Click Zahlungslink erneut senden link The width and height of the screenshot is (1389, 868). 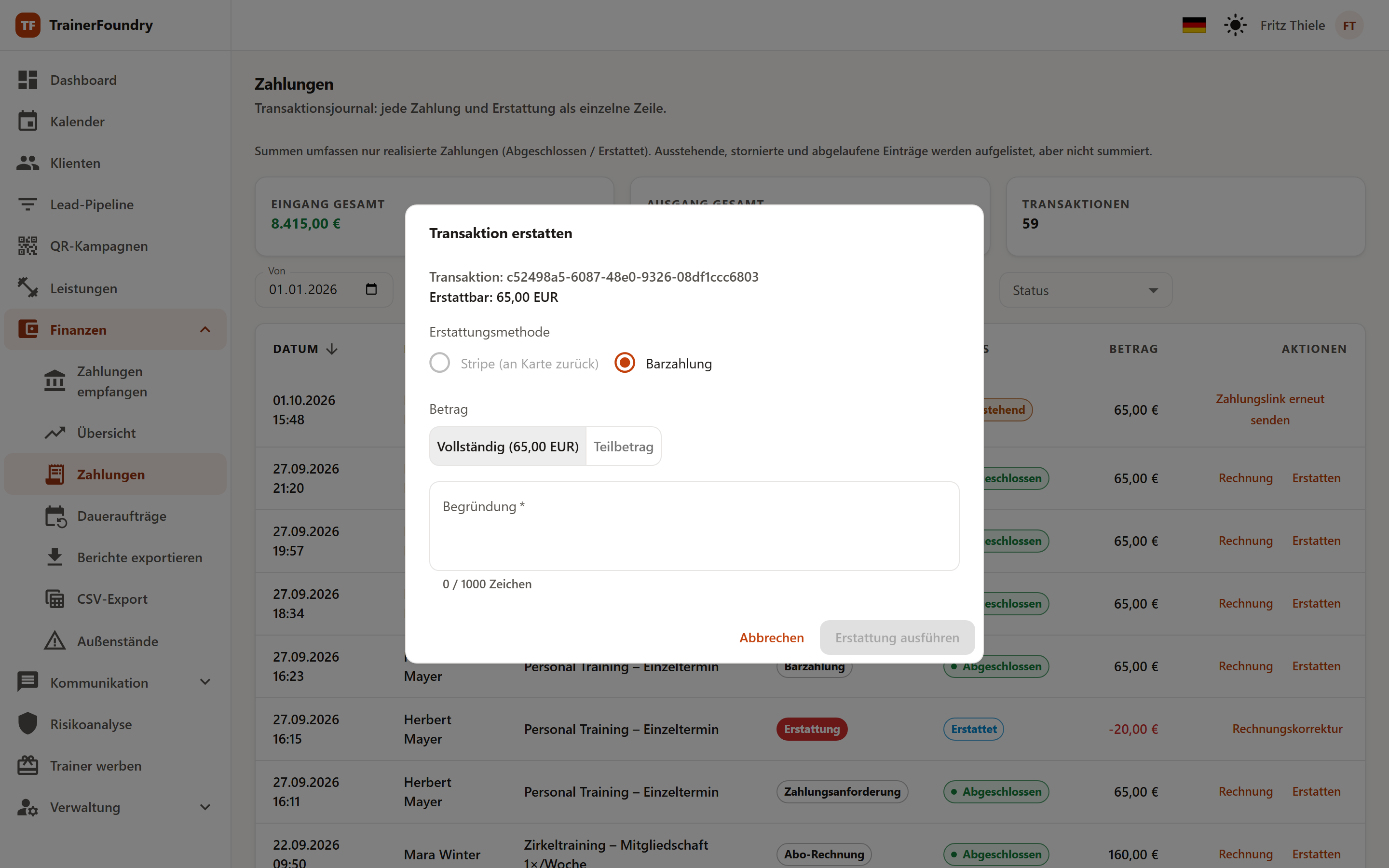pyautogui.click(x=1269, y=409)
